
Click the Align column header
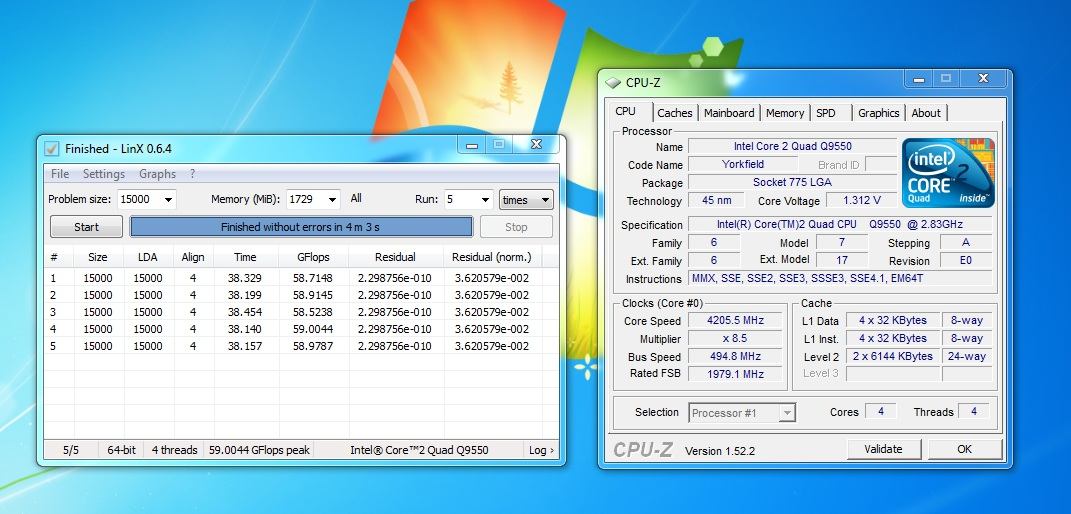[193, 257]
